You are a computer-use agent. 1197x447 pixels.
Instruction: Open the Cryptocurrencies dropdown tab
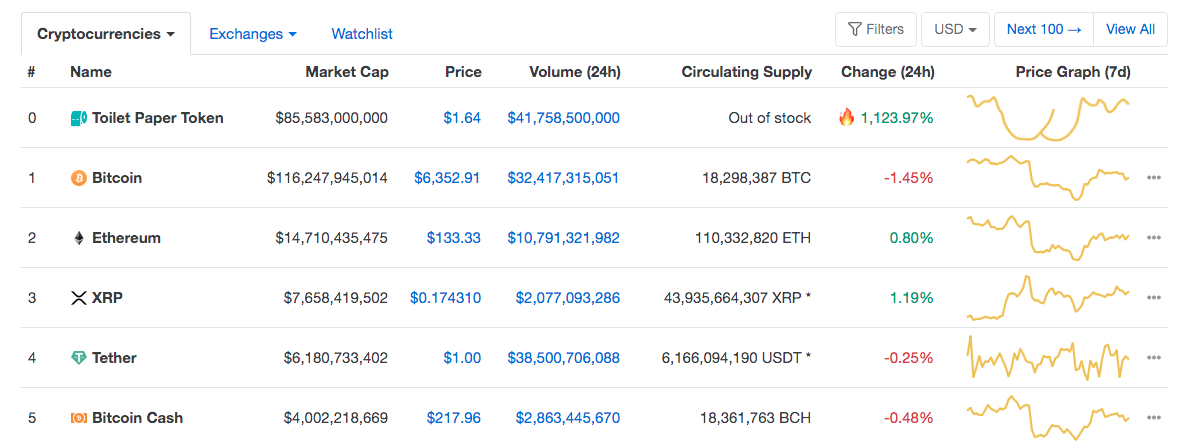[x=106, y=34]
